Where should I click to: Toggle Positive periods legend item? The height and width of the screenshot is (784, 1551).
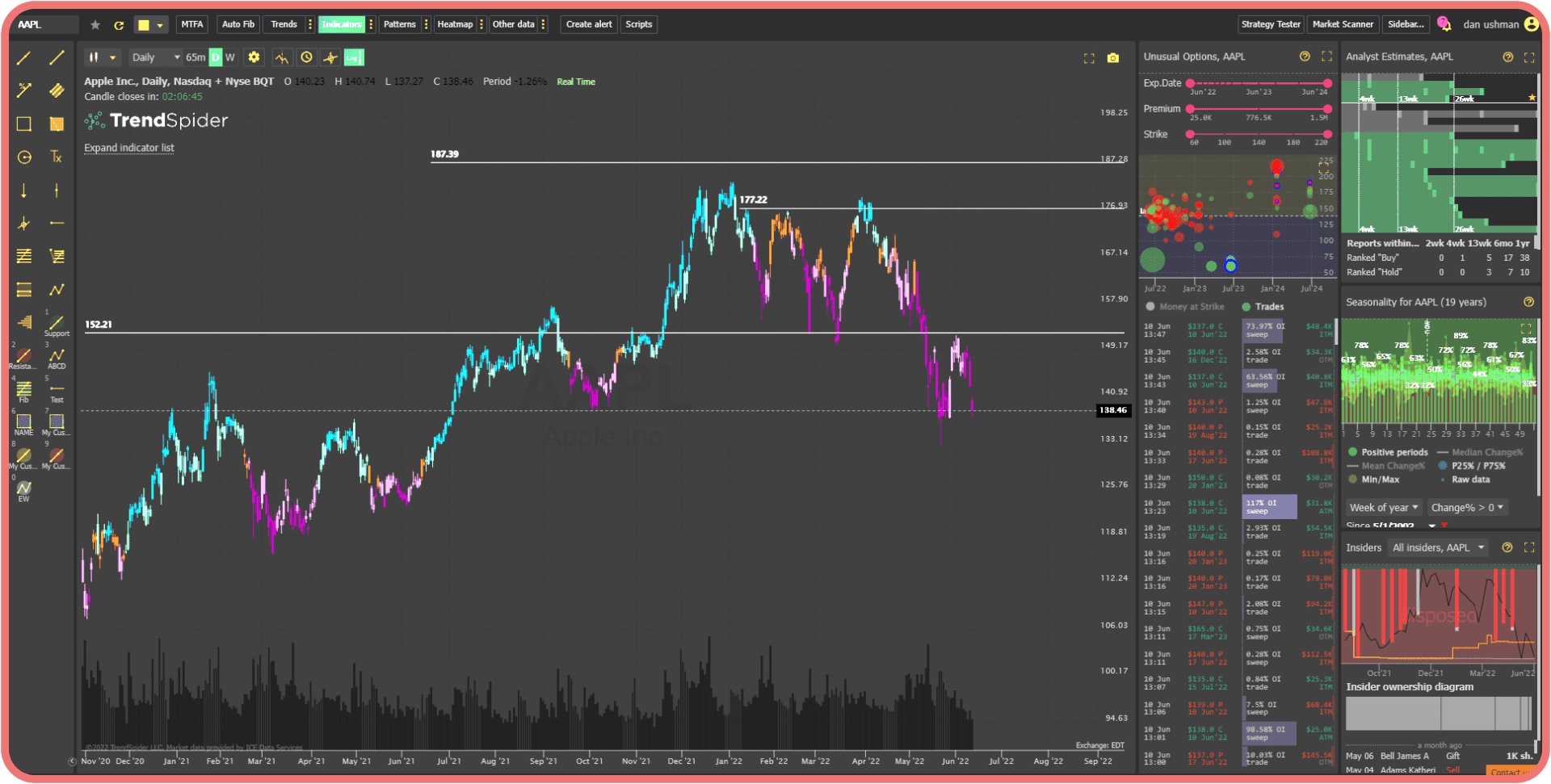tap(1389, 452)
